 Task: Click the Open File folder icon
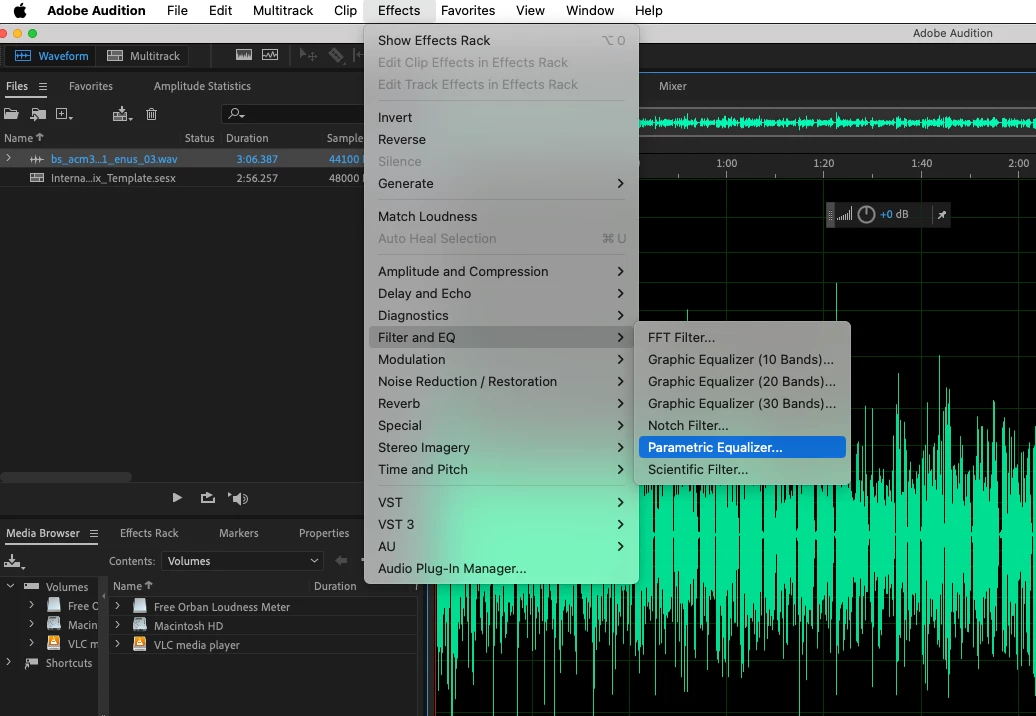coord(11,114)
